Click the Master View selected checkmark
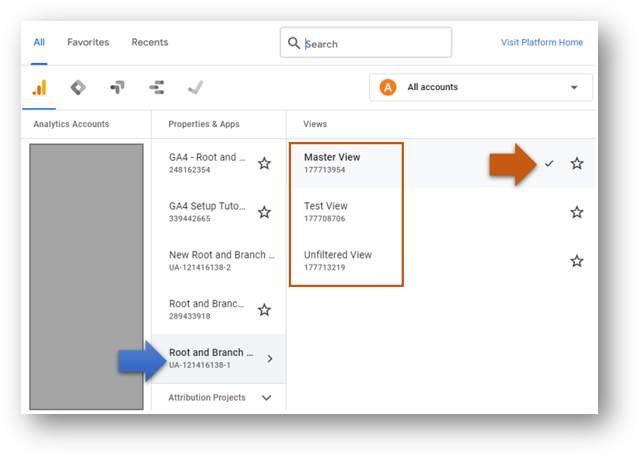Screen dimensions: 640x456 (549, 163)
